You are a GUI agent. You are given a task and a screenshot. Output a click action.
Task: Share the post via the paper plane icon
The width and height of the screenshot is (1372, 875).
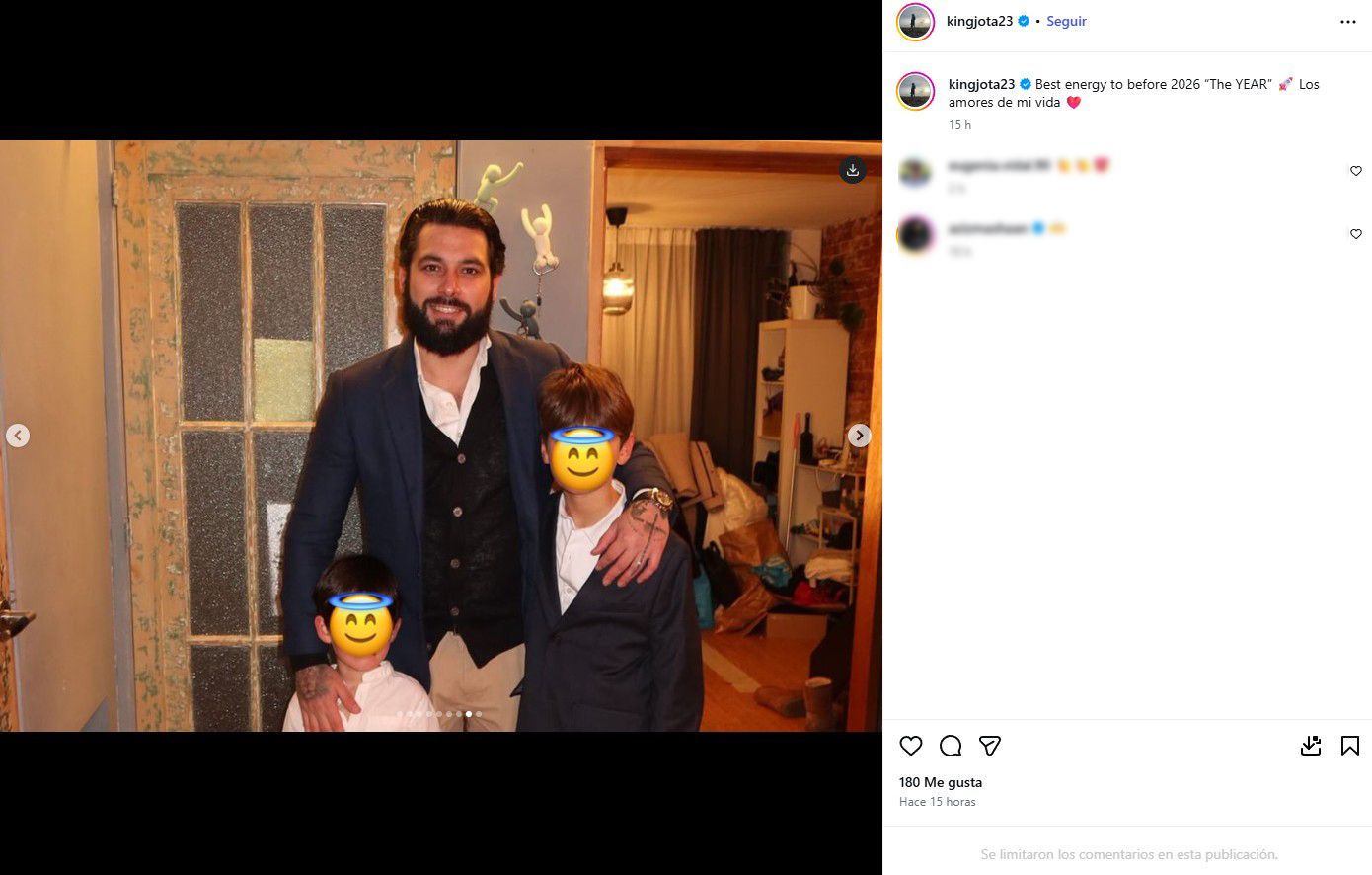[x=989, y=746]
